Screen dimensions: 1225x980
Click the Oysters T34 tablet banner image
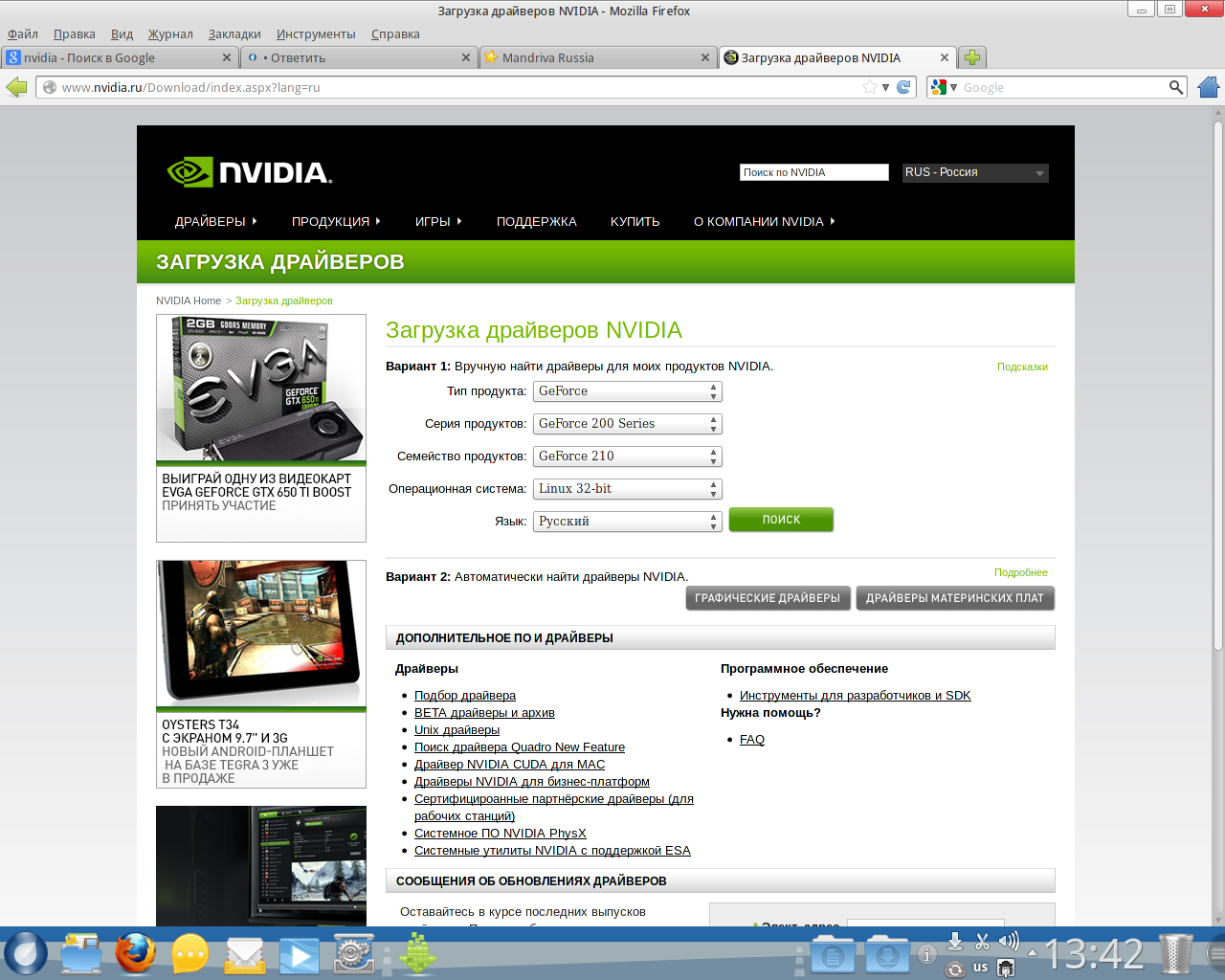(x=261, y=634)
